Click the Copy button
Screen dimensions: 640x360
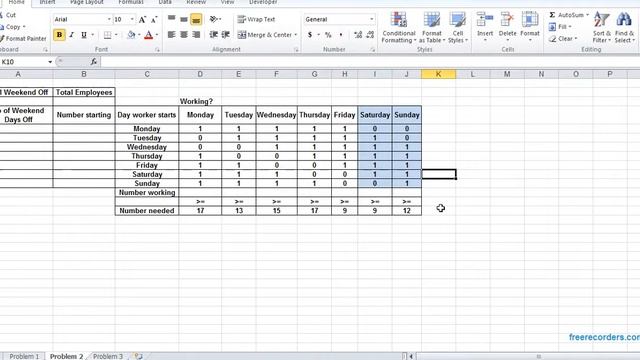[x=13, y=27]
